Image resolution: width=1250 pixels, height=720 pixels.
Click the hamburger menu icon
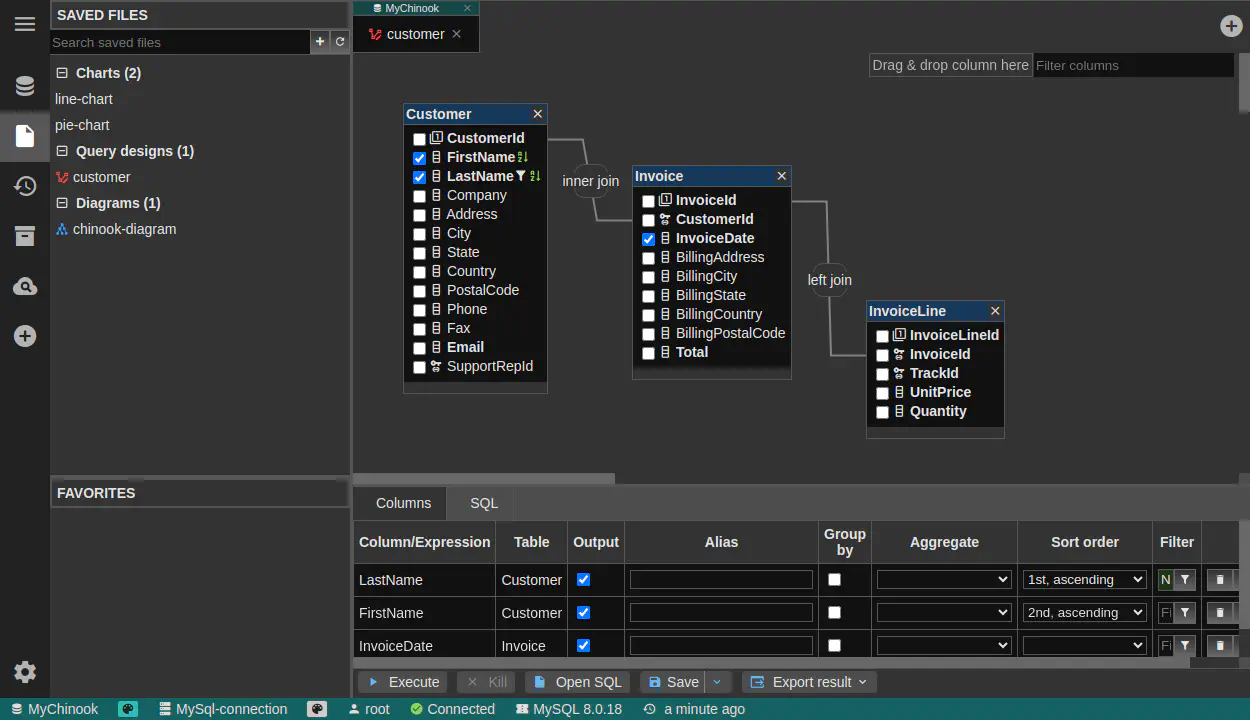25,24
